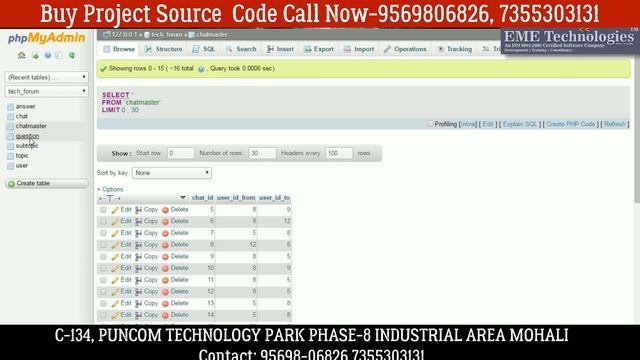The height and width of the screenshot is (360, 640).
Task: Select the row checkbox for chat_id 11
Action: coord(103,280)
